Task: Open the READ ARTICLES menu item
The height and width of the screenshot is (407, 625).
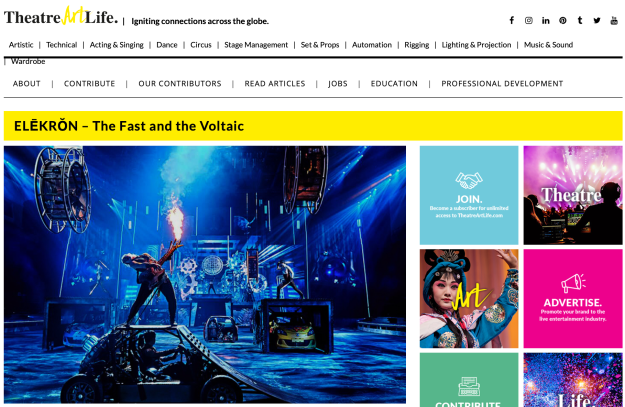Action: 275,84
